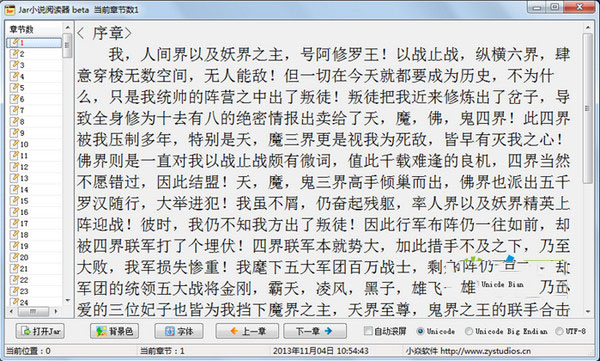Select the UTF-8 encoding radio button
This screenshot has width=600, height=361.
click(571, 331)
